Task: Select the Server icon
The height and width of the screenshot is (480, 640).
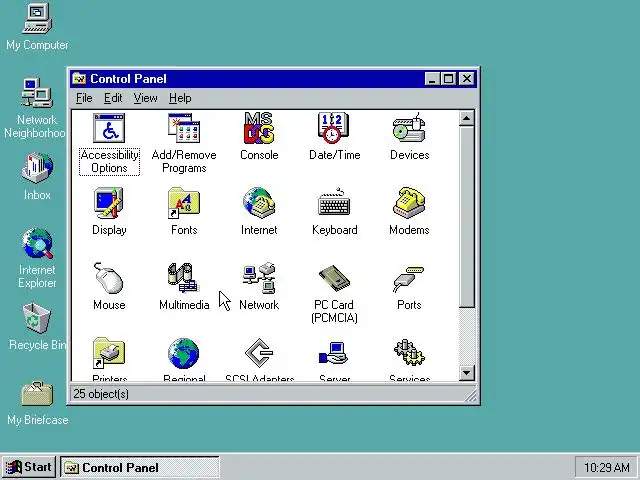Action: [333, 353]
